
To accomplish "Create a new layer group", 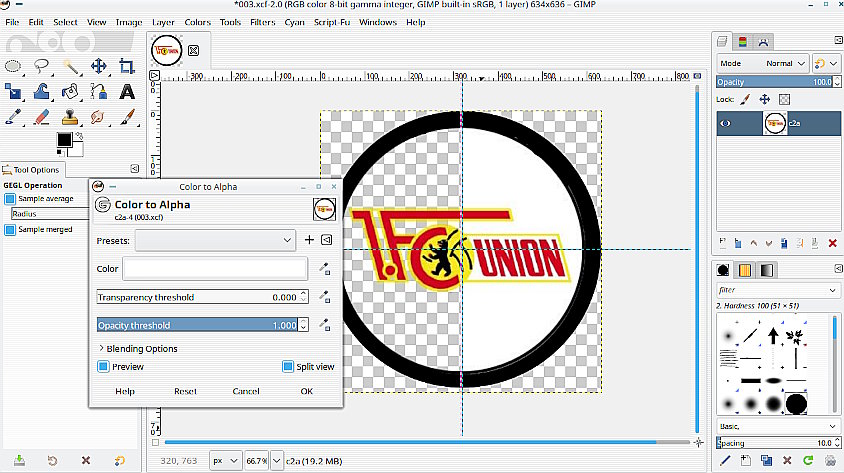I will point(738,243).
